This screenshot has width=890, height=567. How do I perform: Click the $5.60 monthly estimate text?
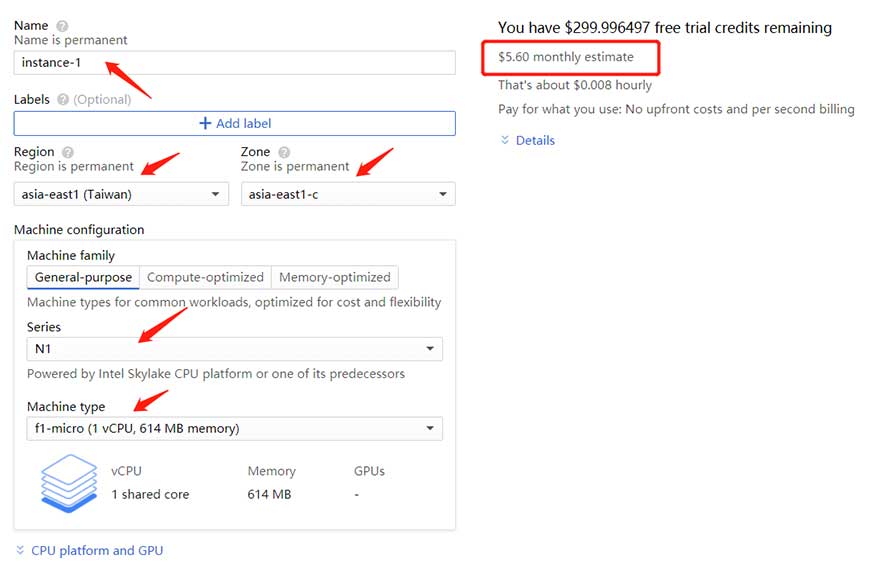(x=566, y=57)
